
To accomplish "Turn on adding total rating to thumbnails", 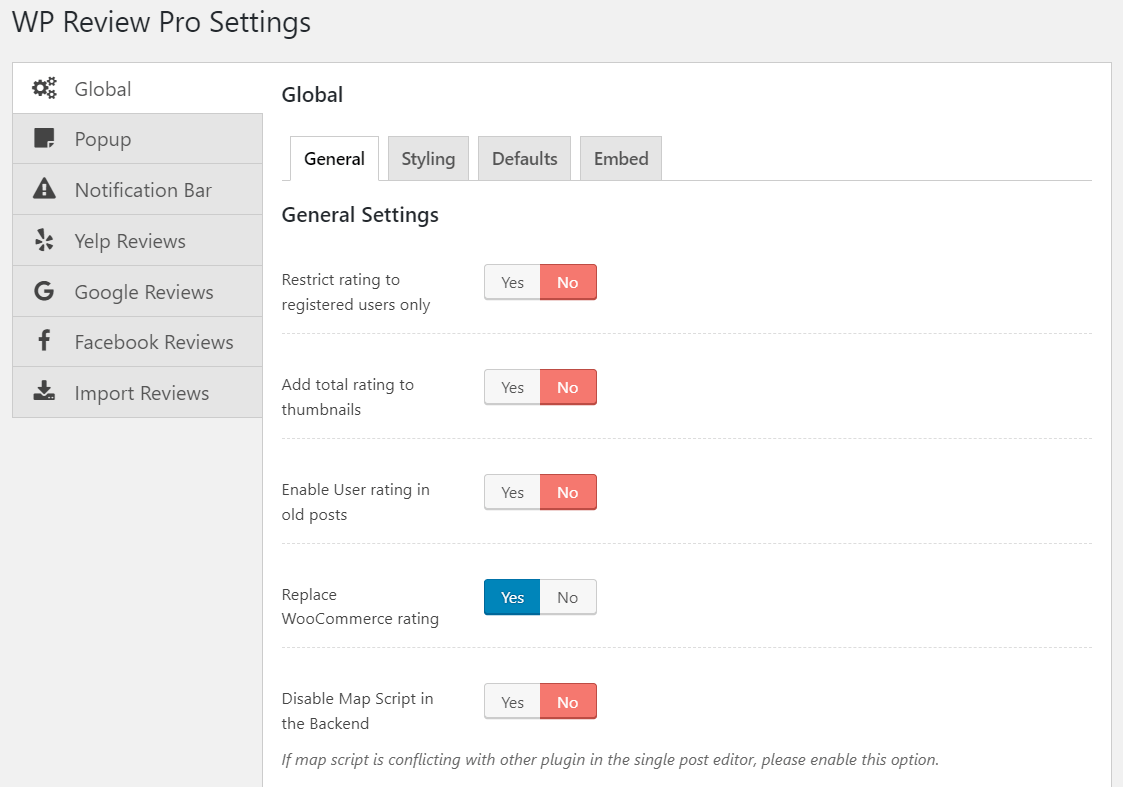I will 511,387.
